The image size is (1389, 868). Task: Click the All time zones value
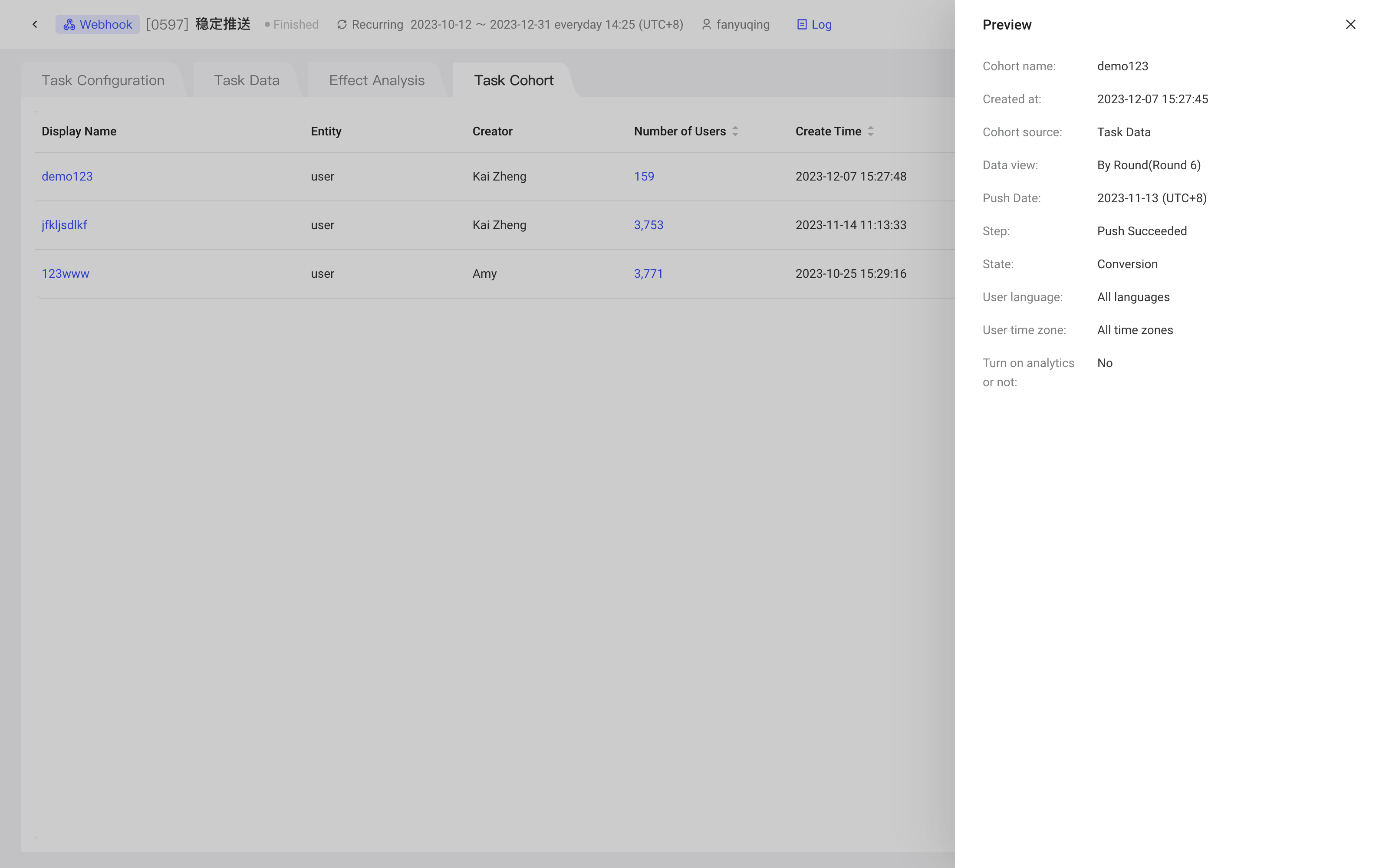[x=1136, y=330]
